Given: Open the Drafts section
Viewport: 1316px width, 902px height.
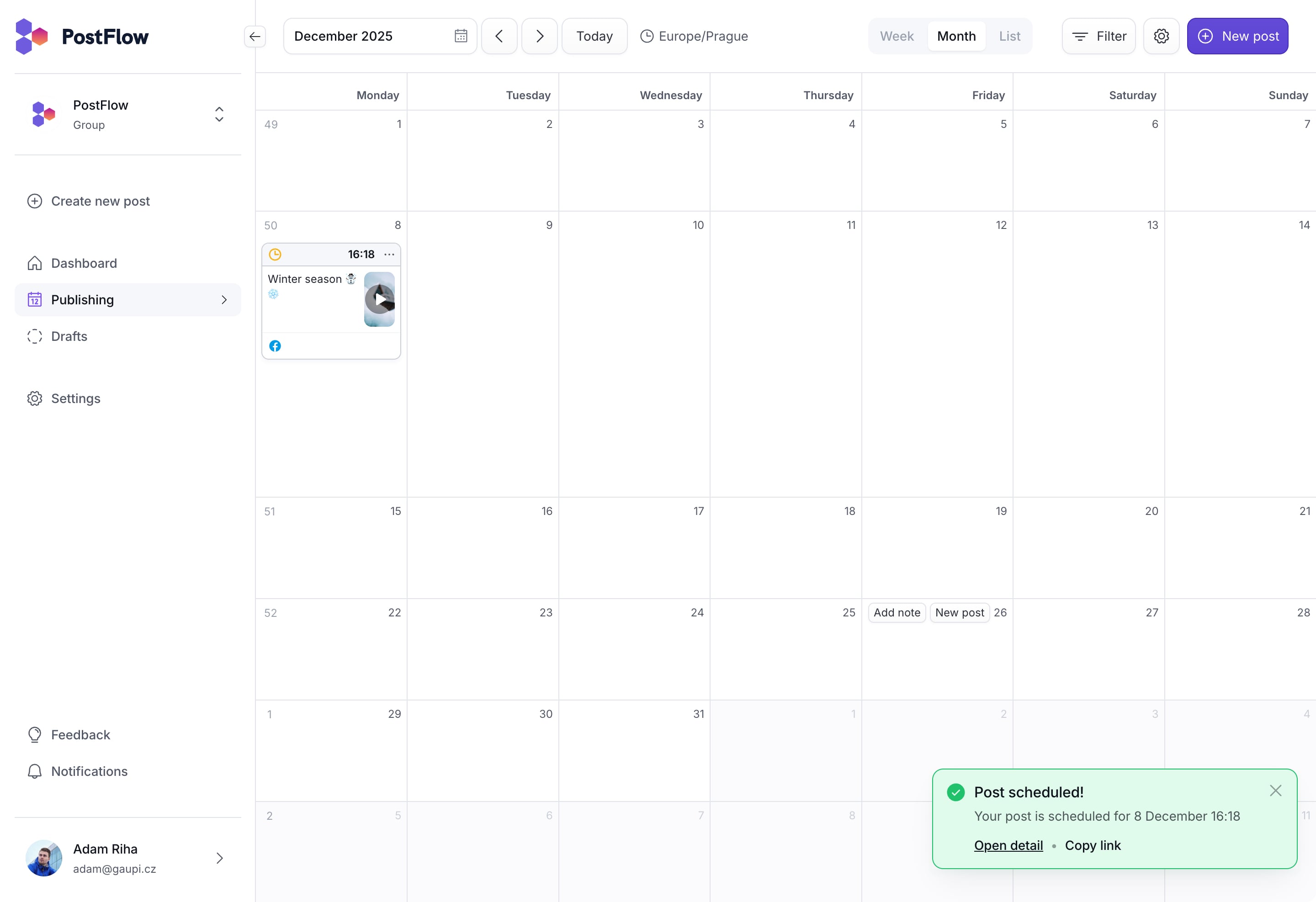Looking at the screenshot, I should point(69,336).
